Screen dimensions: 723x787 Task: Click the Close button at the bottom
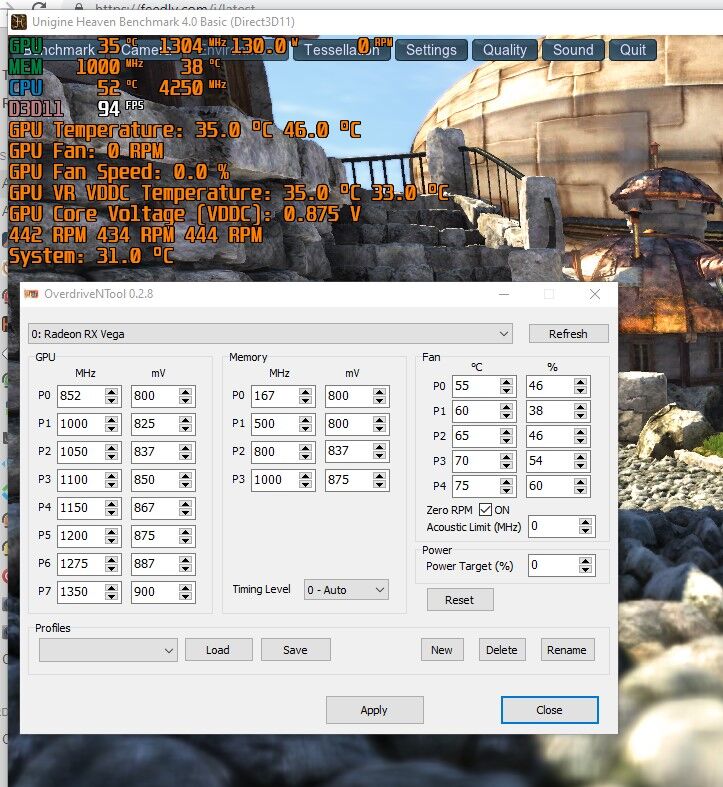pyautogui.click(x=549, y=710)
